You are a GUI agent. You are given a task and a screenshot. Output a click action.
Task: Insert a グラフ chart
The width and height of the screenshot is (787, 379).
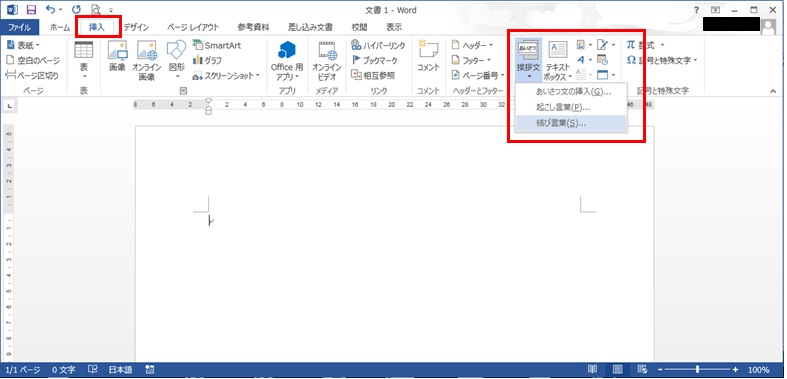point(208,60)
